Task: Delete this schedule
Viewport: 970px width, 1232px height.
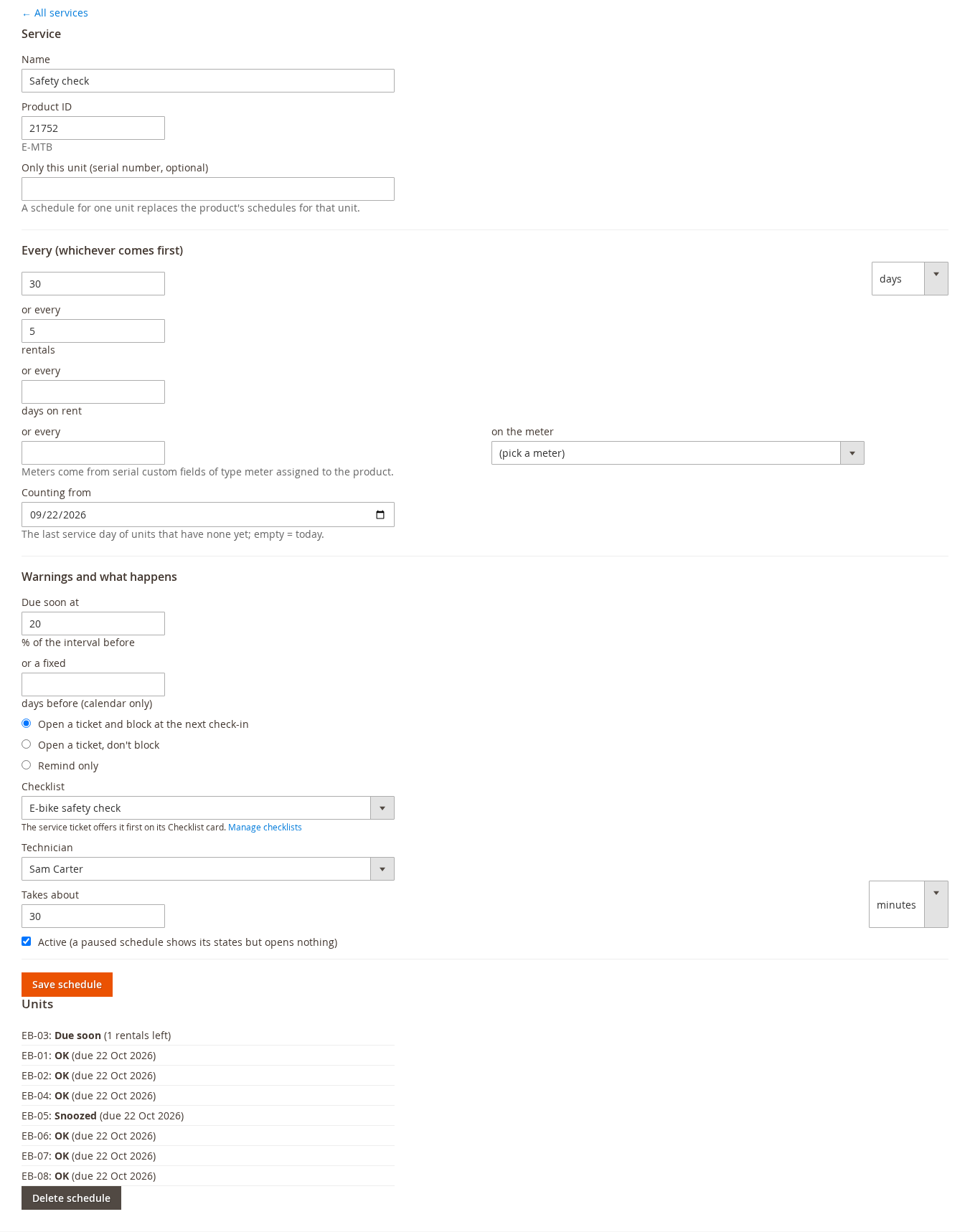Action: pyautogui.click(x=71, y=1198)
